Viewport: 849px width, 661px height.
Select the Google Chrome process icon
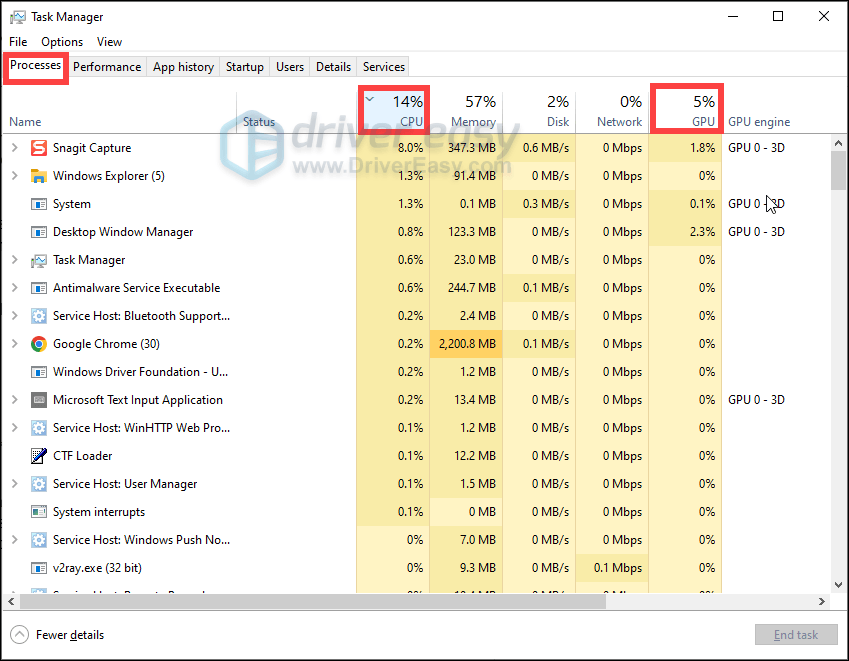click(x=38, y=343)
